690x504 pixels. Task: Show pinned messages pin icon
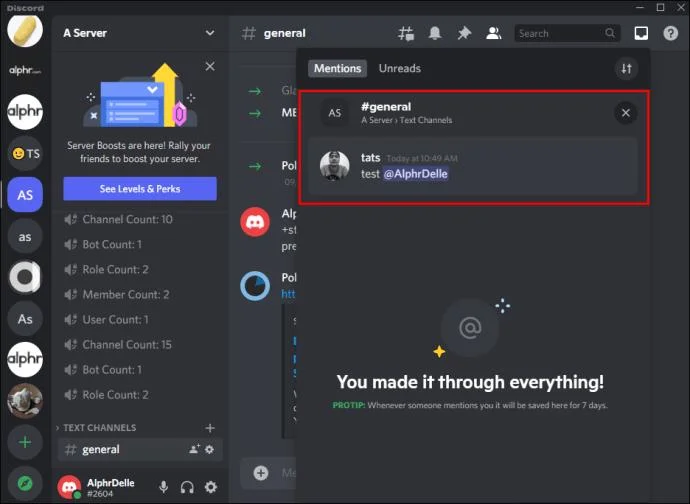coord(464,33)
